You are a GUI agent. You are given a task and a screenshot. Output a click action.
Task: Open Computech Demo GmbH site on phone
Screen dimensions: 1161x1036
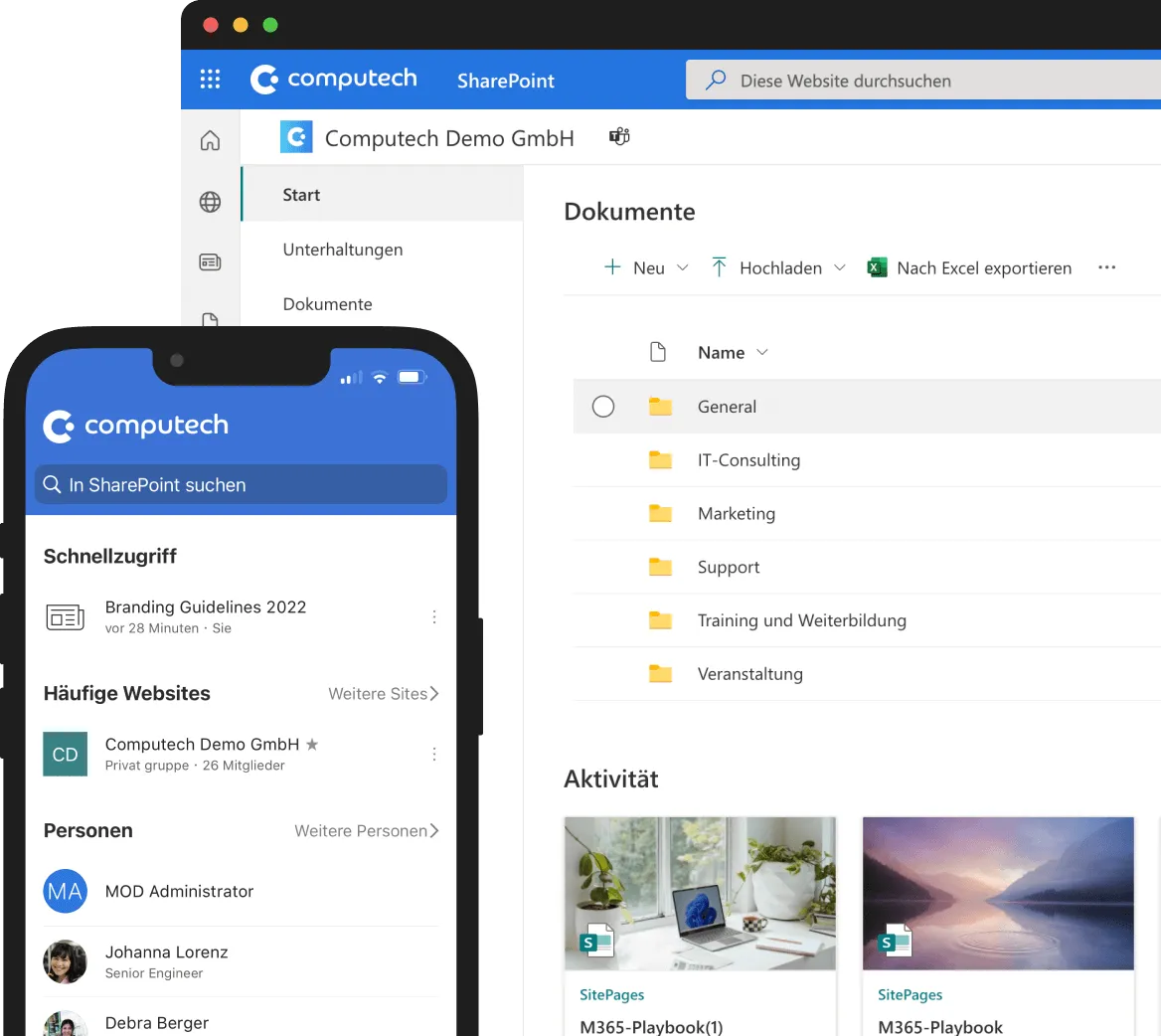click(x=202, y=745)
